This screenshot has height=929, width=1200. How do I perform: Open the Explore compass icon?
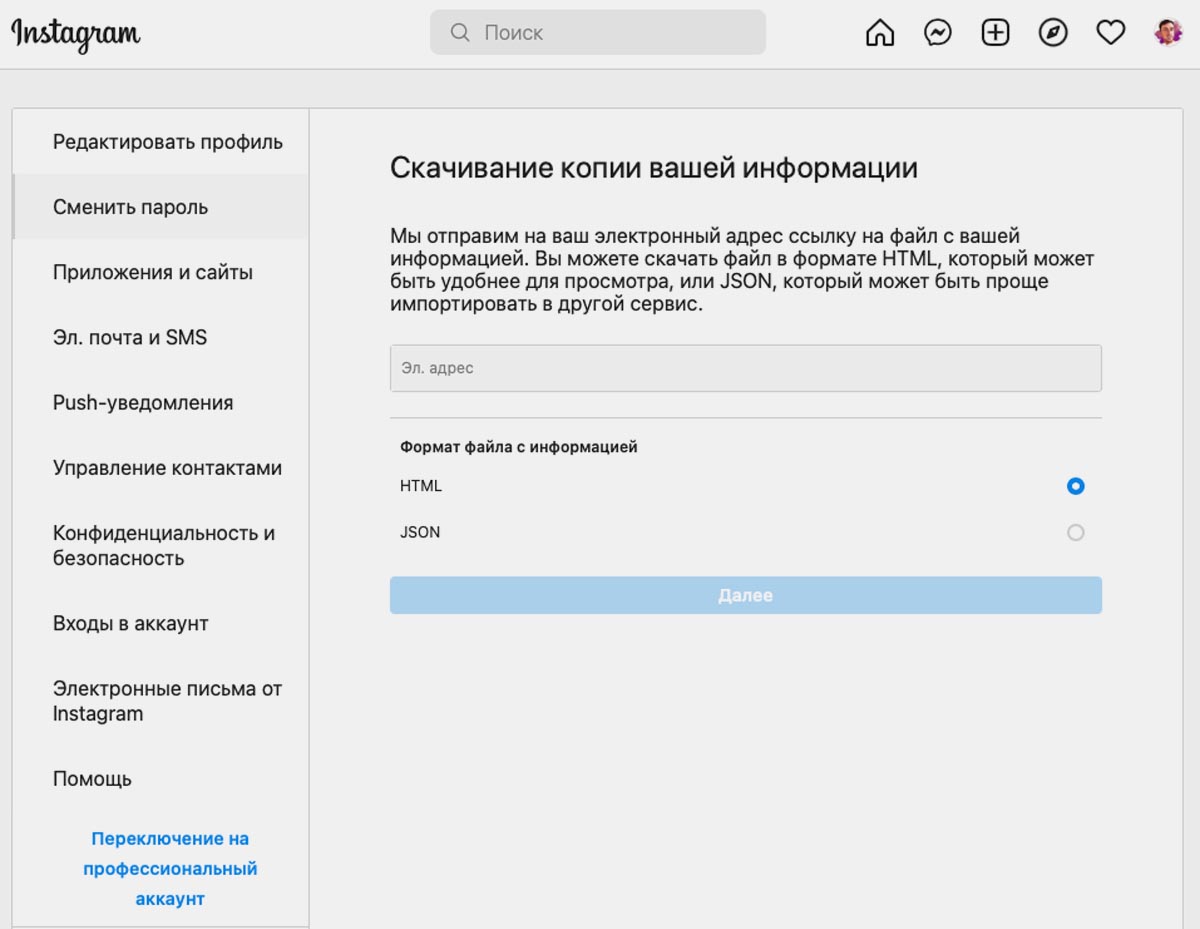pos(1053,33)
